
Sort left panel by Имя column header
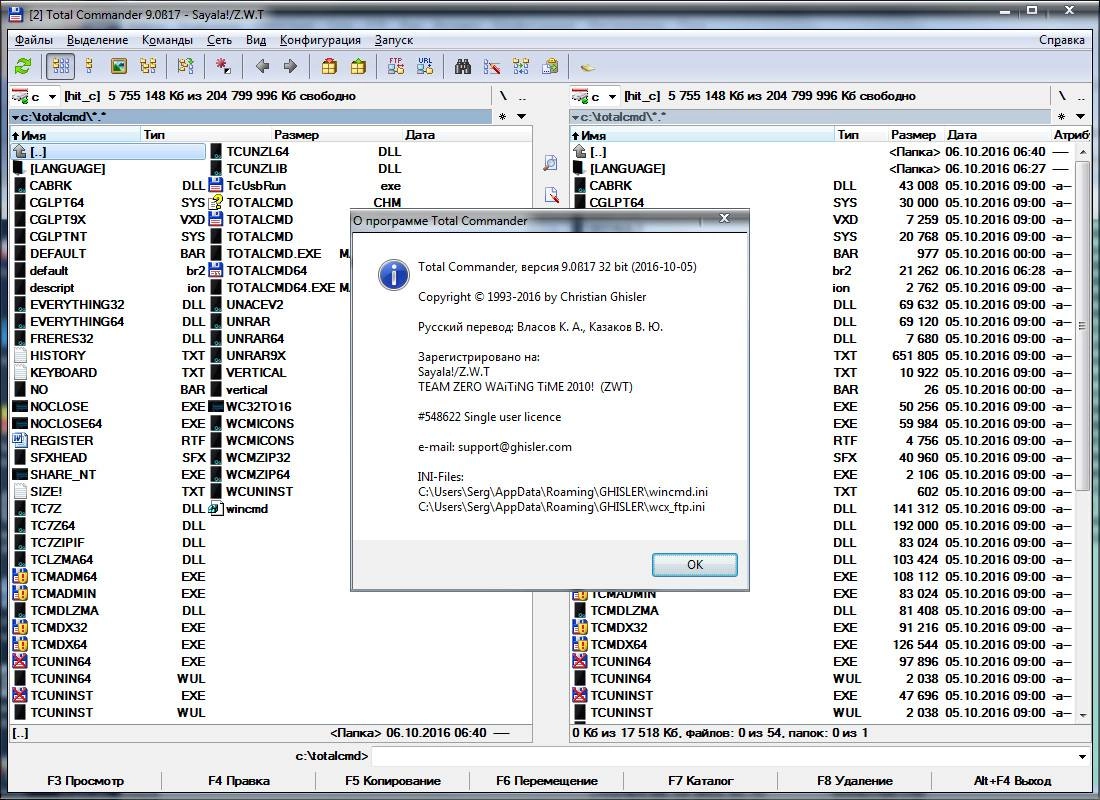(75, 135)
